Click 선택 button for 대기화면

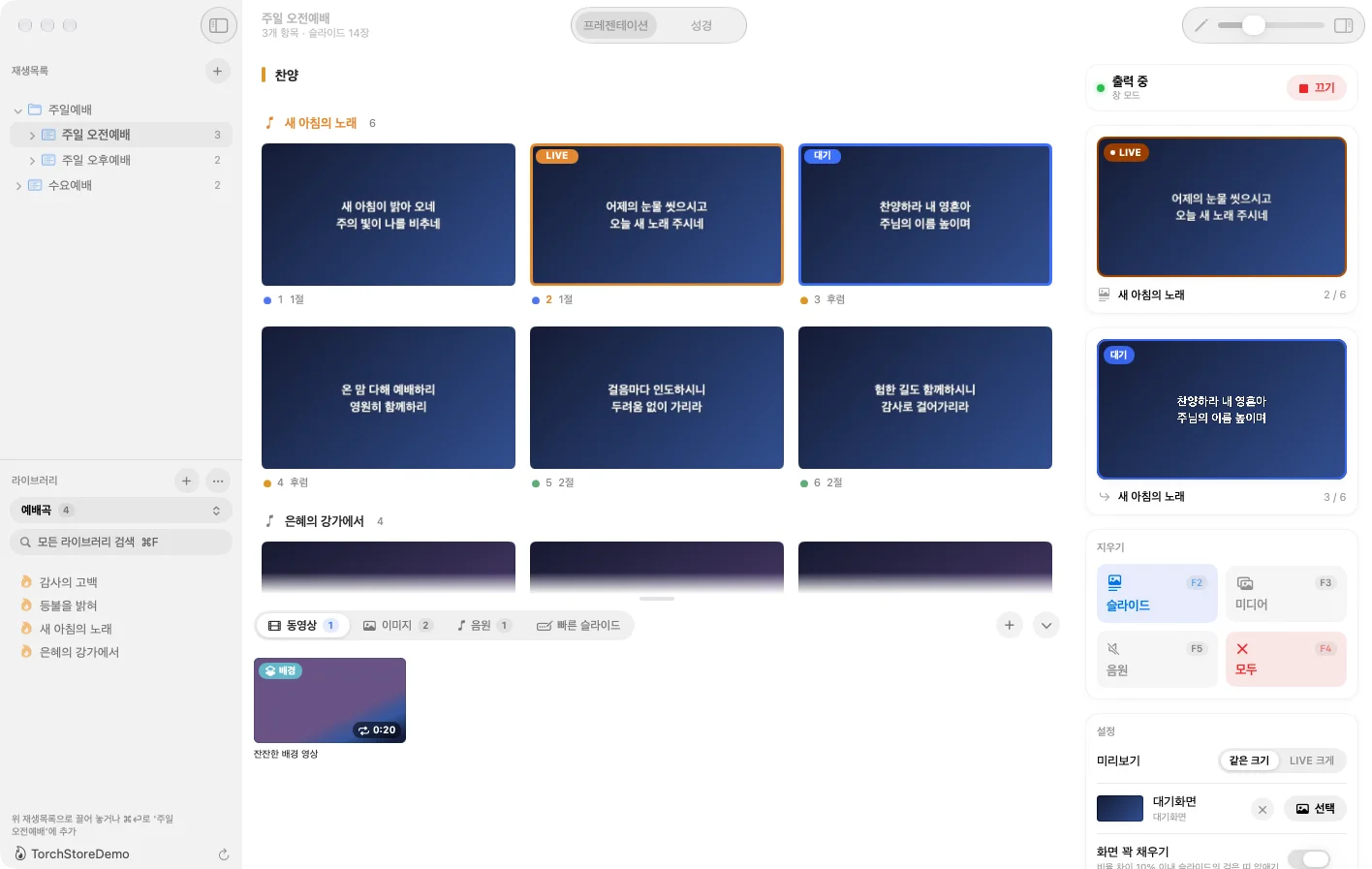(1316, 809)
